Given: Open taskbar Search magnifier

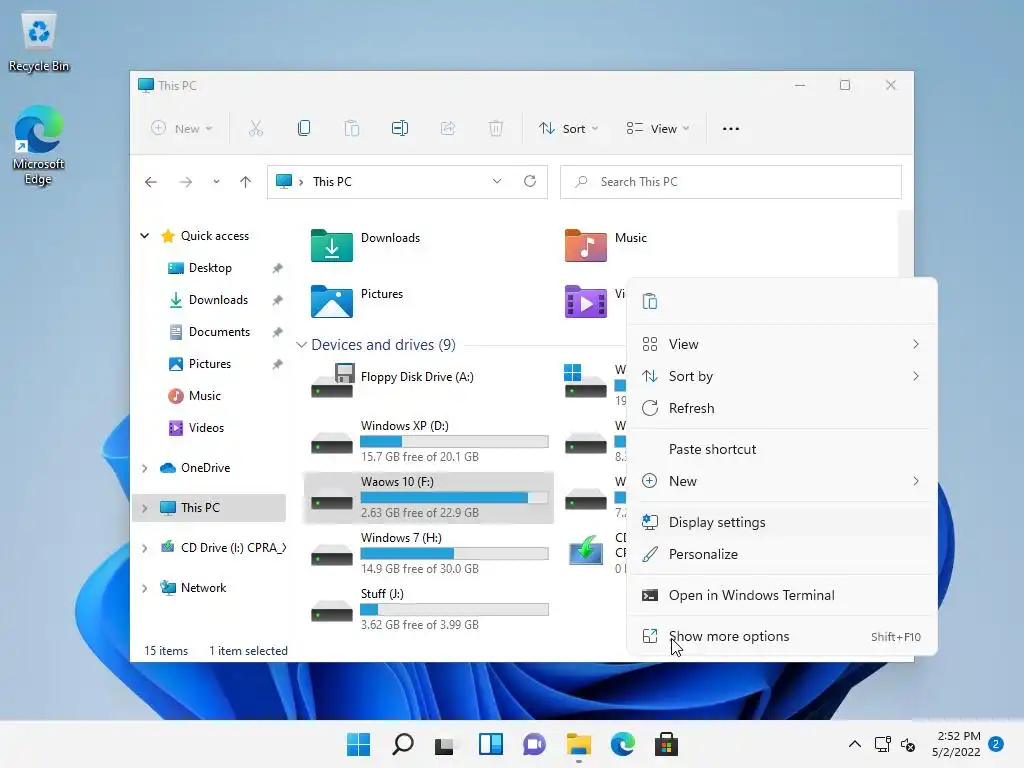Looking at the screenshot, I should click(x=402, y=744).
